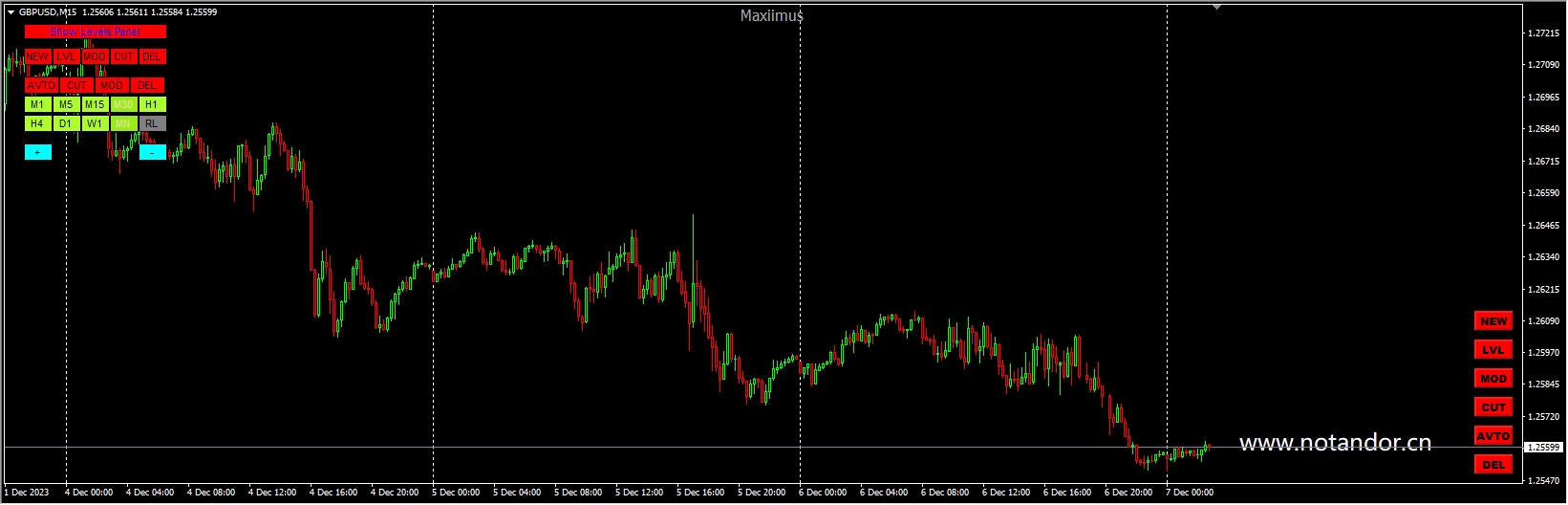Screen dimensions: 1568x505
Task: Open the GBPUSD,M15 chart dropdown arrow
Action: pos(11,12)
